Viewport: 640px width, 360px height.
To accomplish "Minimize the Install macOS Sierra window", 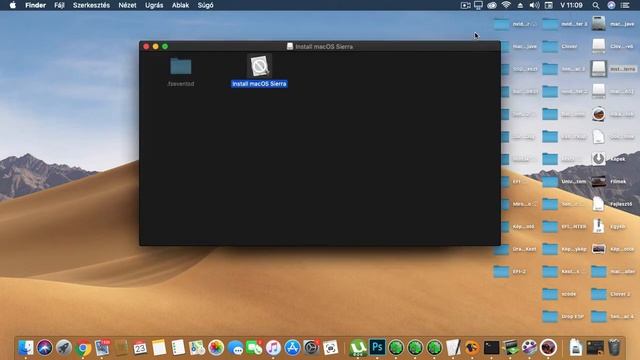I will point(156,47).
